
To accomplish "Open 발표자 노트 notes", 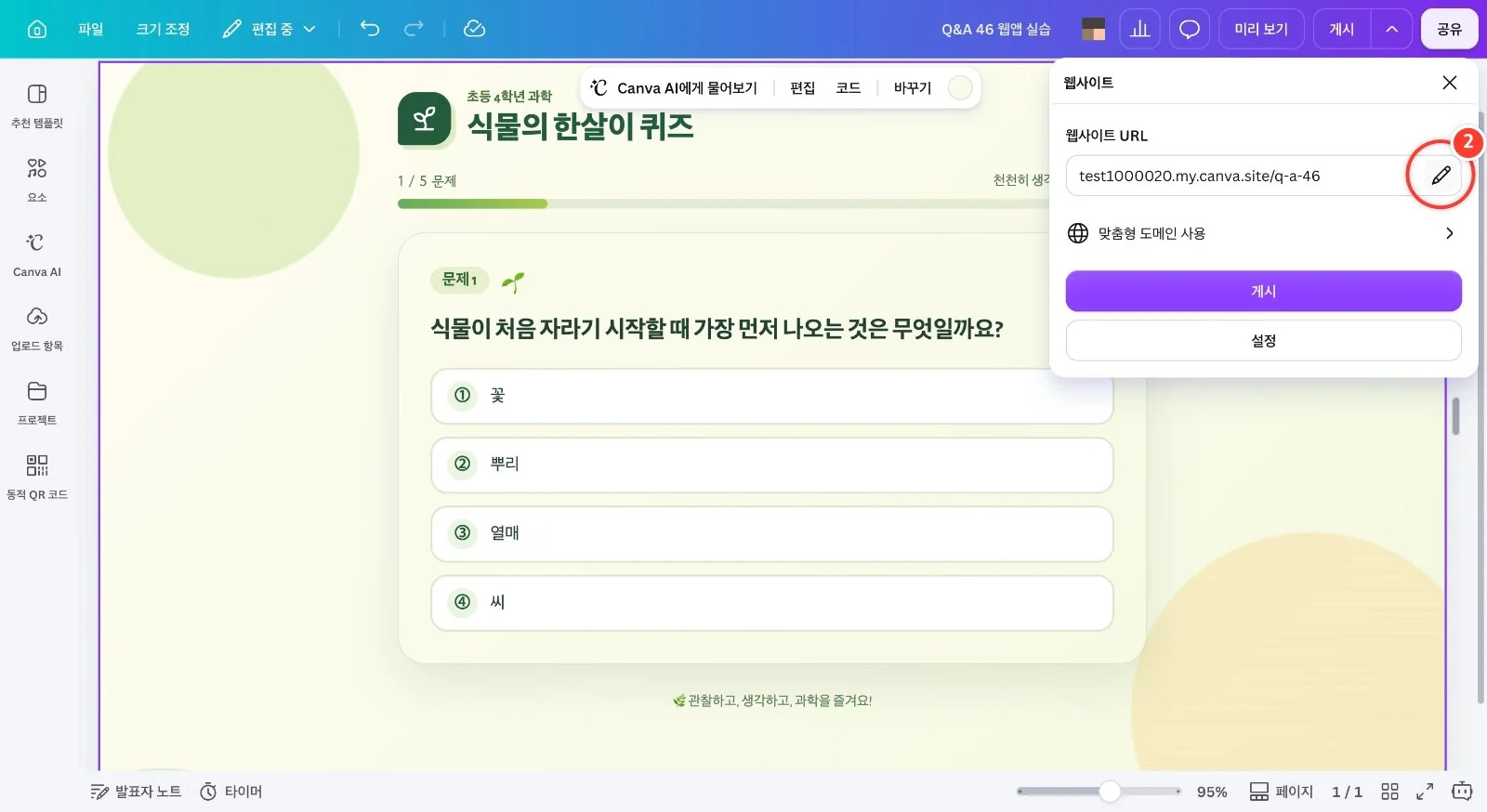I will (x=136, y=792).
